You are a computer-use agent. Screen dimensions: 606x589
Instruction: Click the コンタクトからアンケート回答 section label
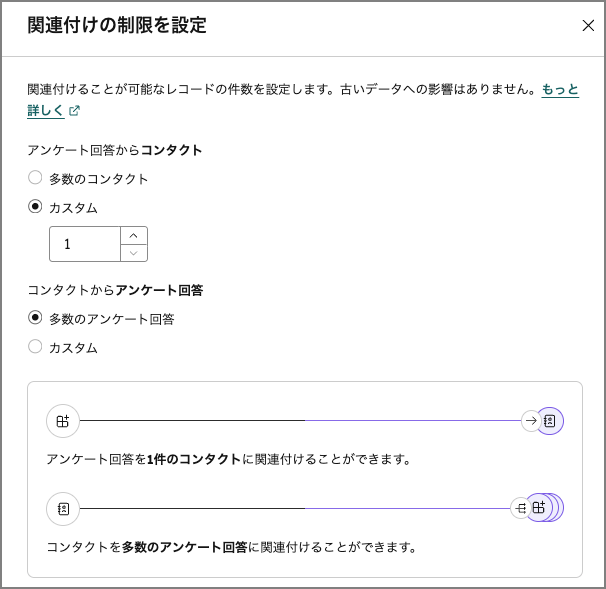pyautogui.click(x=115, y=290)
